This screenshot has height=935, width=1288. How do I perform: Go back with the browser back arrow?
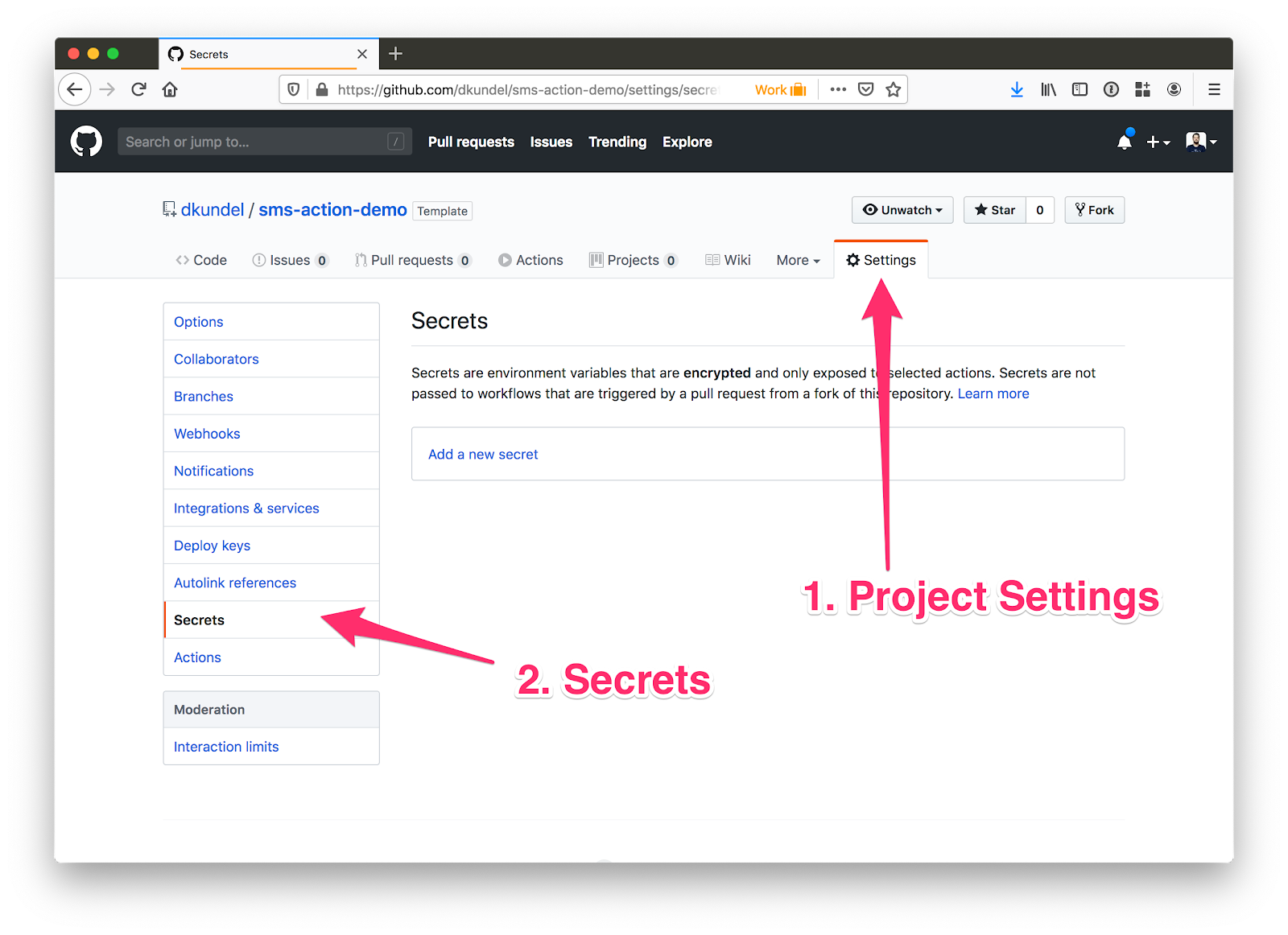coord(75,89)
